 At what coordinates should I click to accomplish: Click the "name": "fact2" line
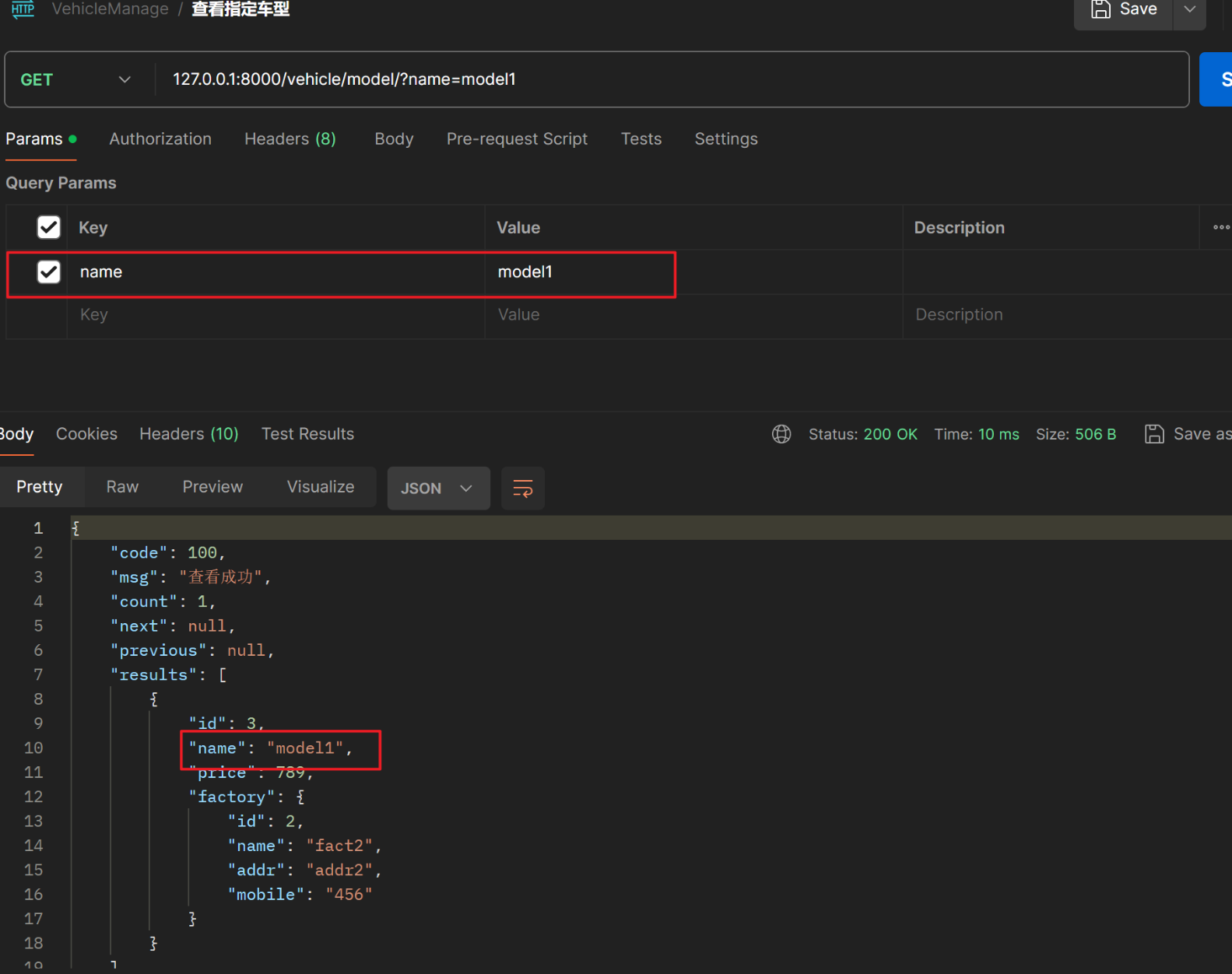coord(304,846)
